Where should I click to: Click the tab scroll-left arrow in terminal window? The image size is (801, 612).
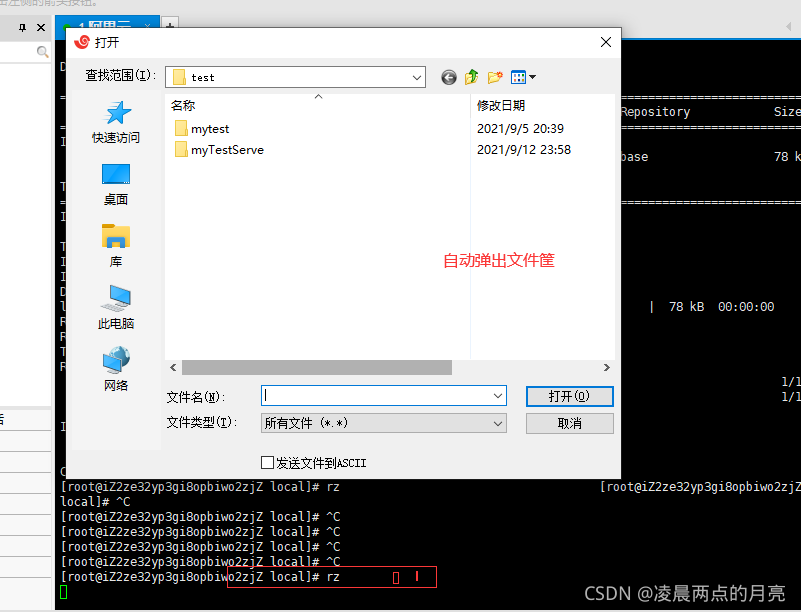[789, 27]
